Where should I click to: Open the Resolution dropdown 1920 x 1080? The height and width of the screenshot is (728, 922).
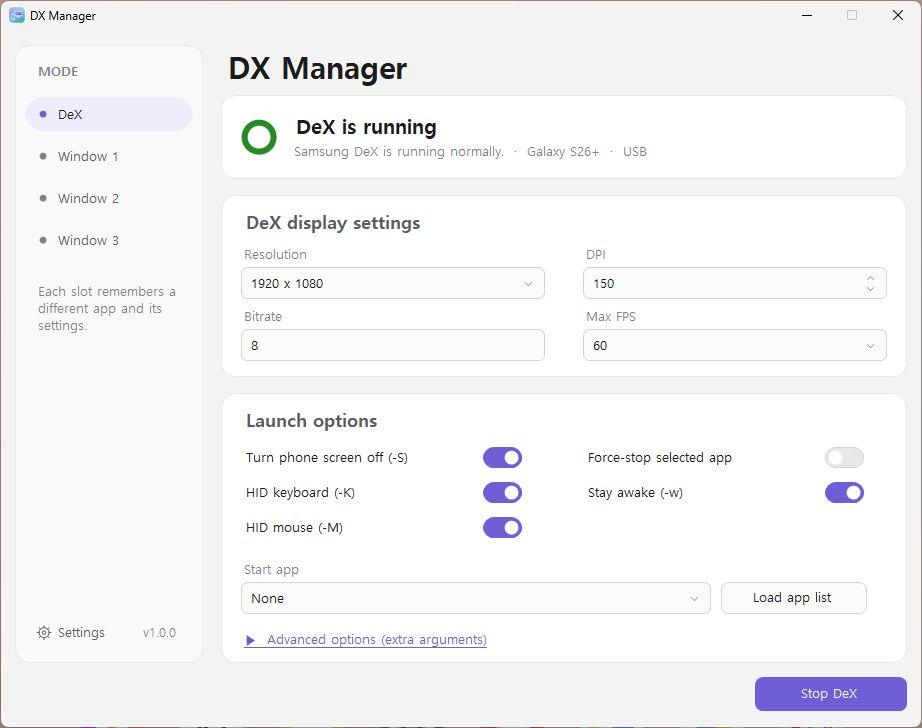click(x=393, y=283)
